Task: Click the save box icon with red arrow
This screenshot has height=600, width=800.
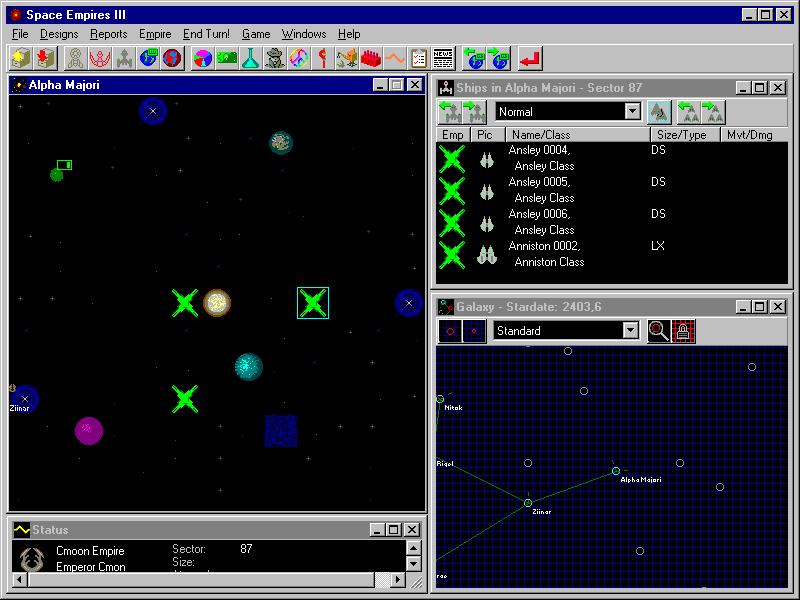Action: (x=45, y=59)
